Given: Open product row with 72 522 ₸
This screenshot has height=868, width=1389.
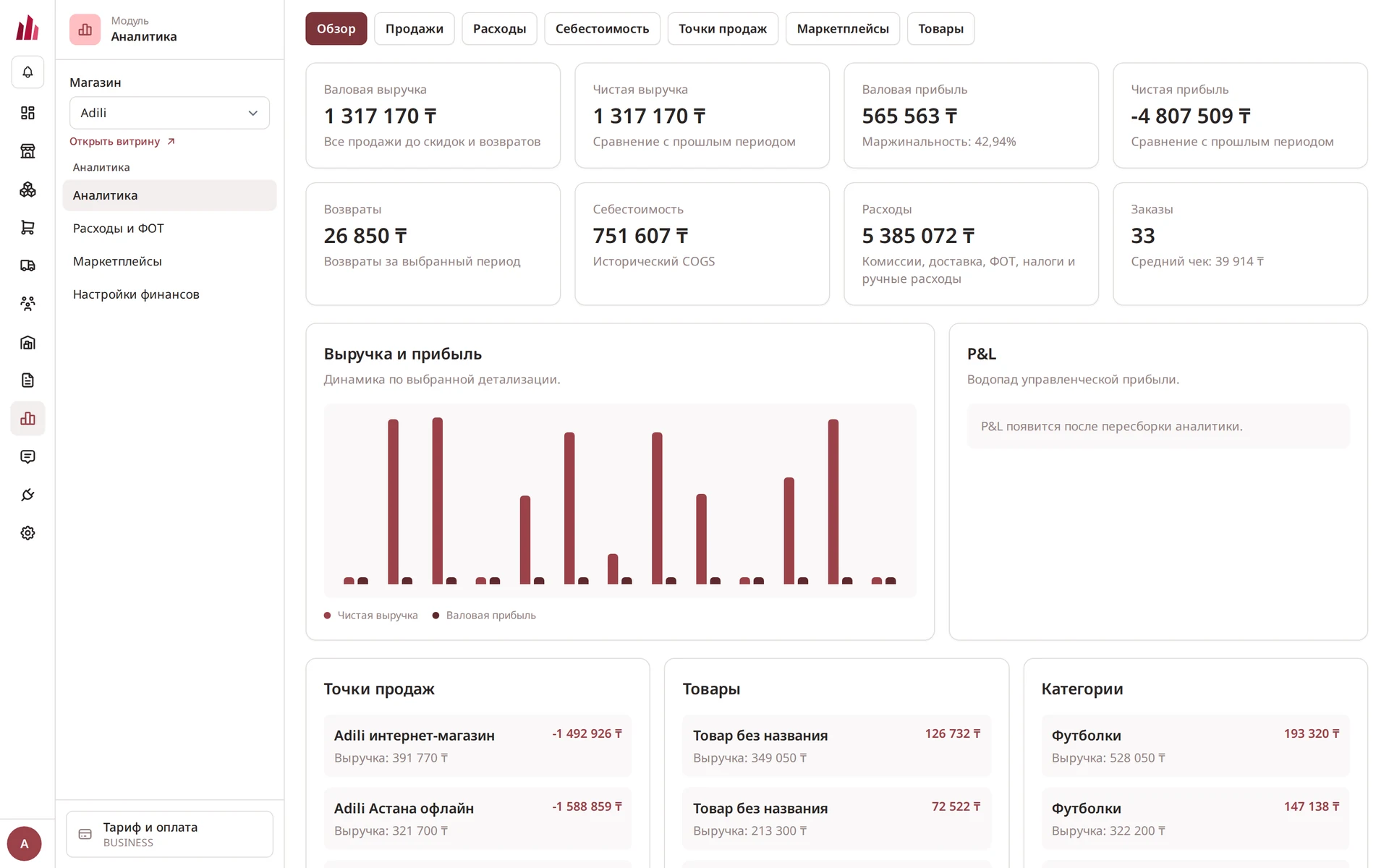Looking at the screenshot, I should (836, 819).
